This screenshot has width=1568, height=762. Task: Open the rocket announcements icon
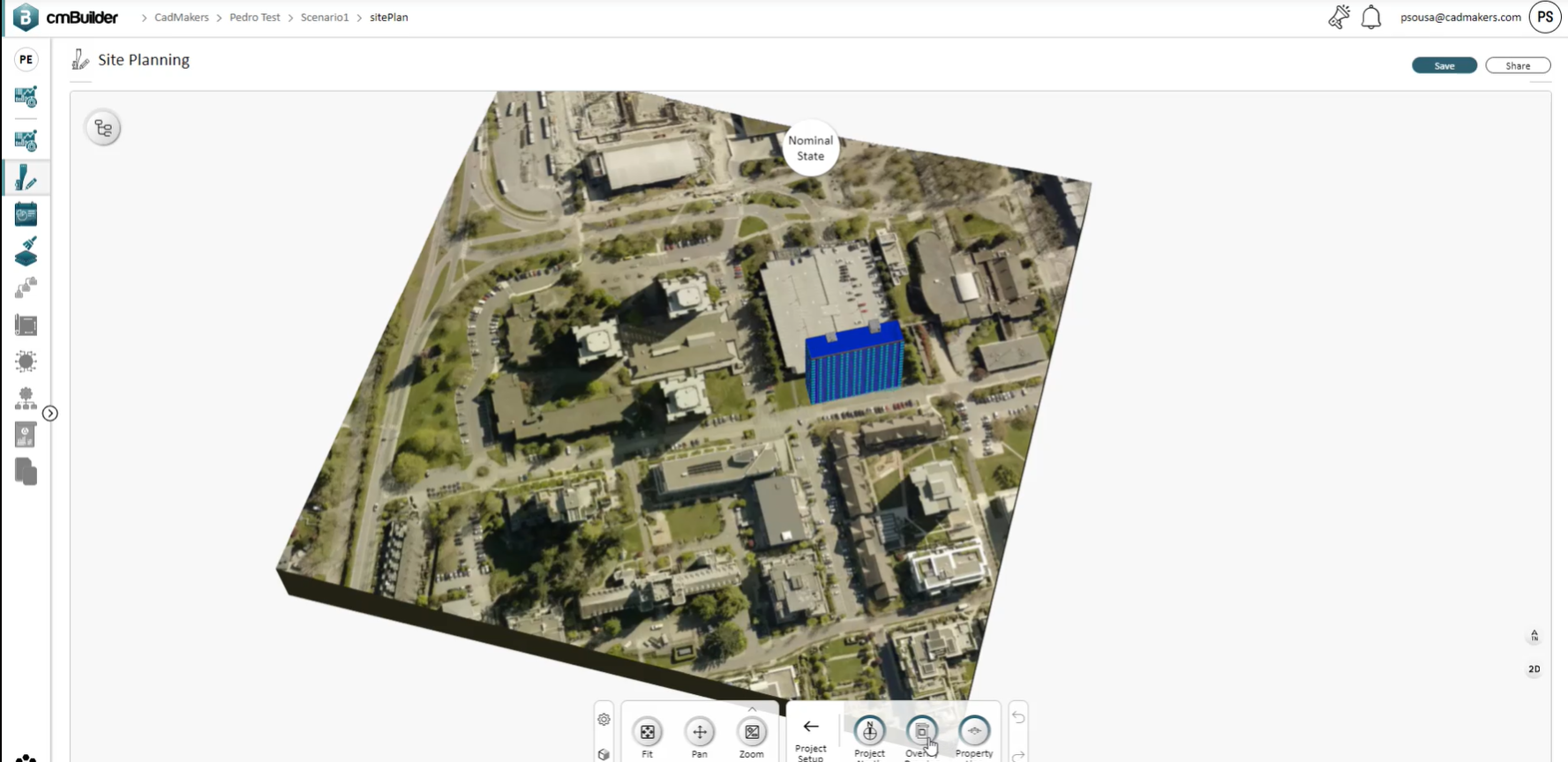tap(1339, 17)
